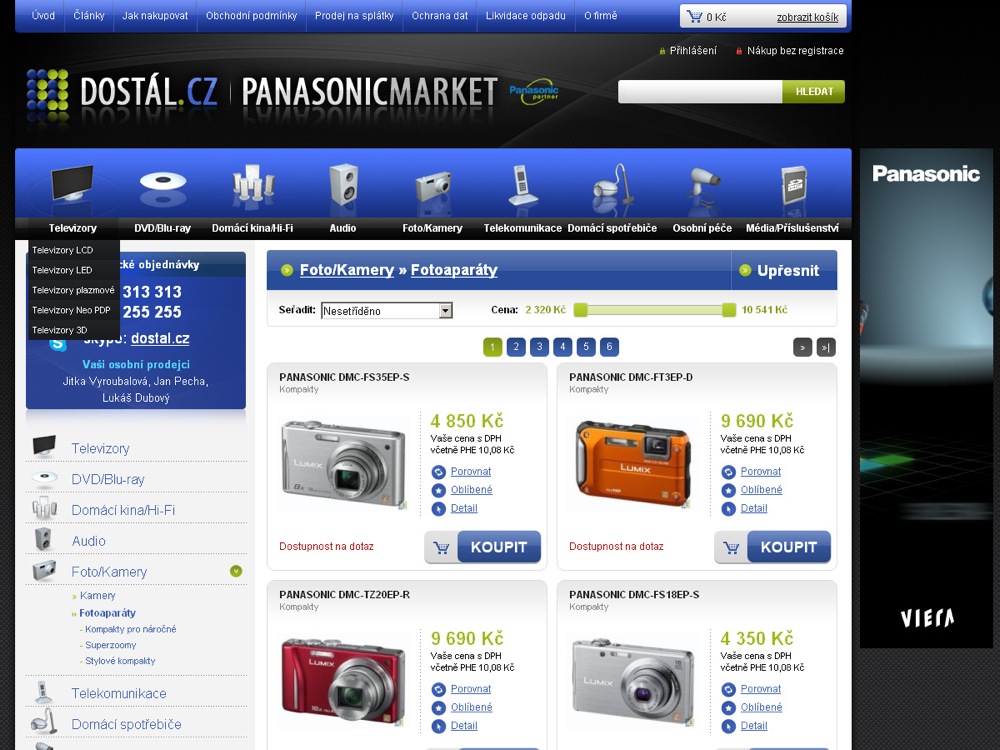Image resolution: width=1000 pixels, height=750 pixels.
Task: Open the Obchodní podmínky top menu item
Action: click(x=251, y=16)
